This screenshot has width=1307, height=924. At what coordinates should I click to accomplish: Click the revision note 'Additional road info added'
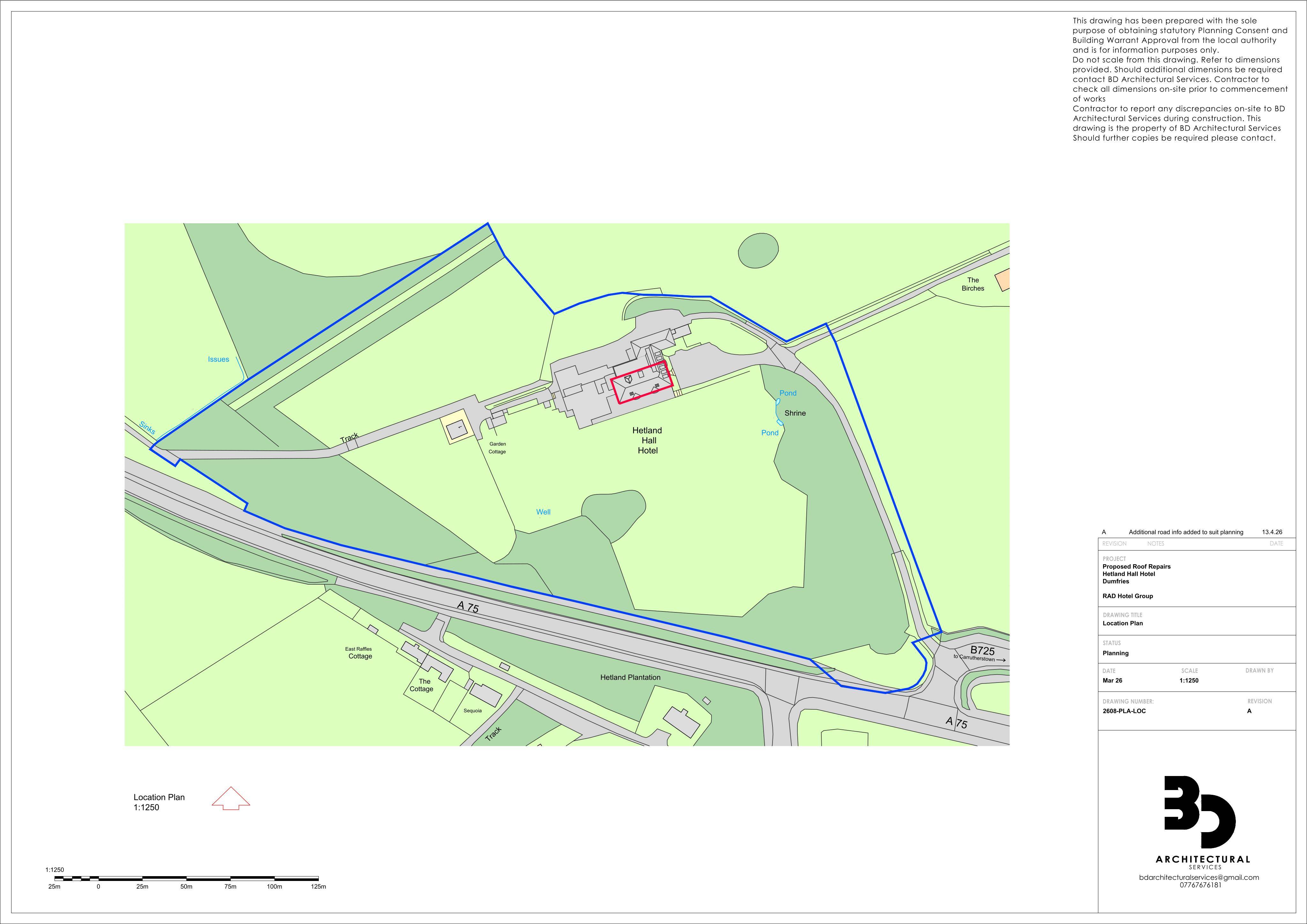(1186, 532)
